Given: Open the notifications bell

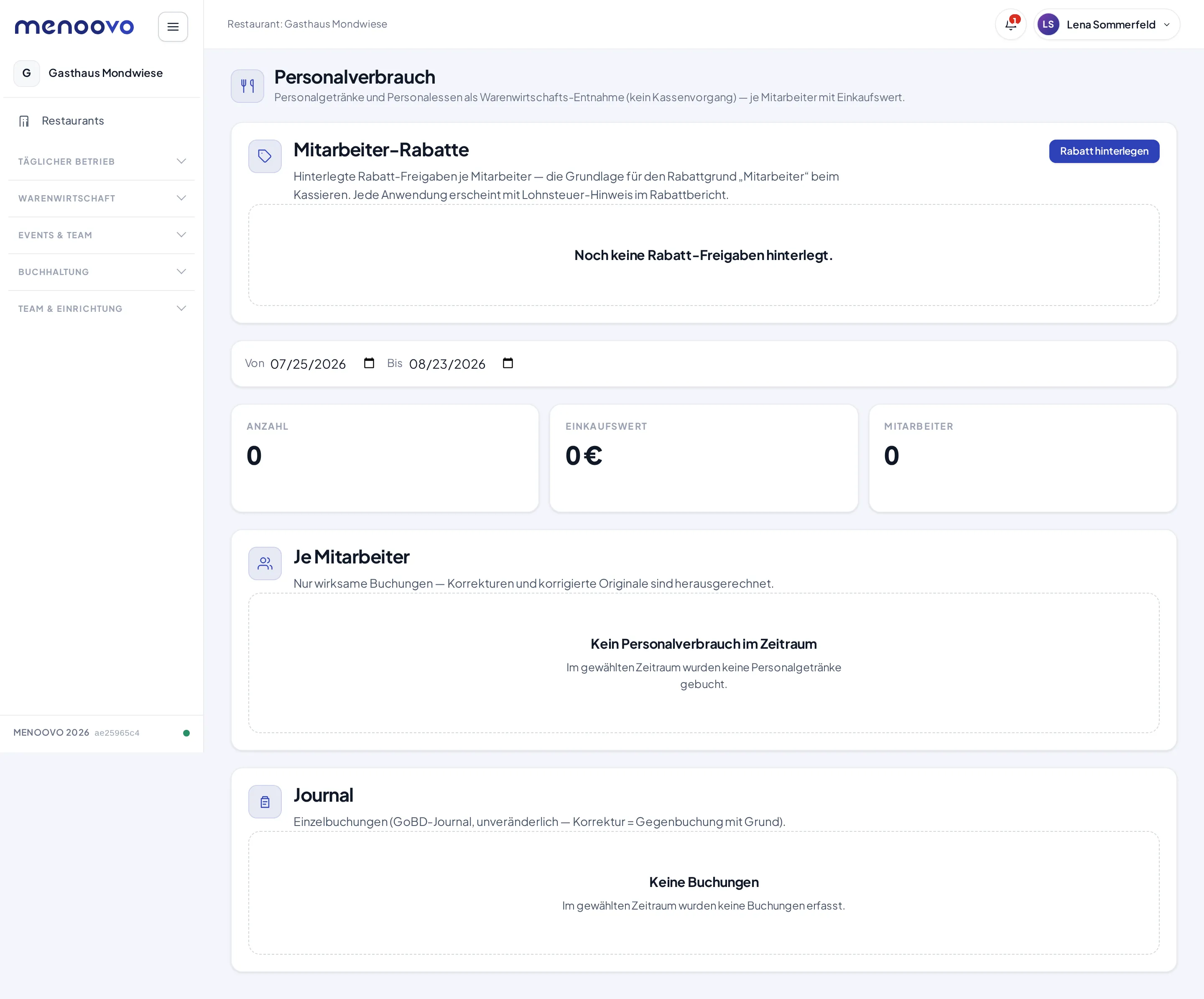Looking at the screenshot, I should [1011, 24].
